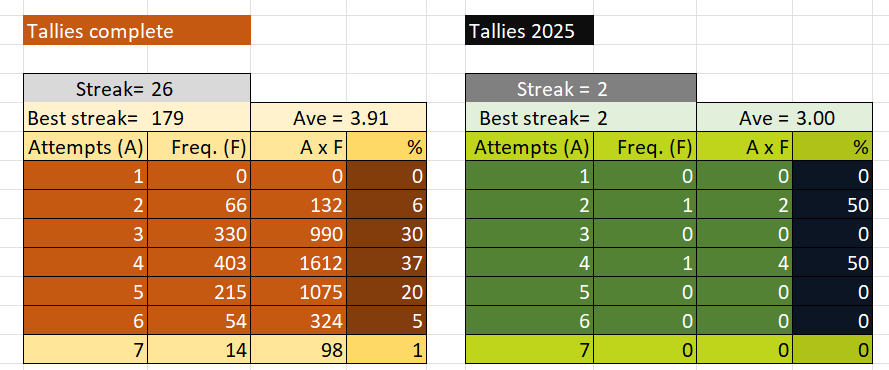This screenshot has height=370, width=889.
Task: Select the orange 'Attempts (A)' header cell
Action: [x=86, y=147]
